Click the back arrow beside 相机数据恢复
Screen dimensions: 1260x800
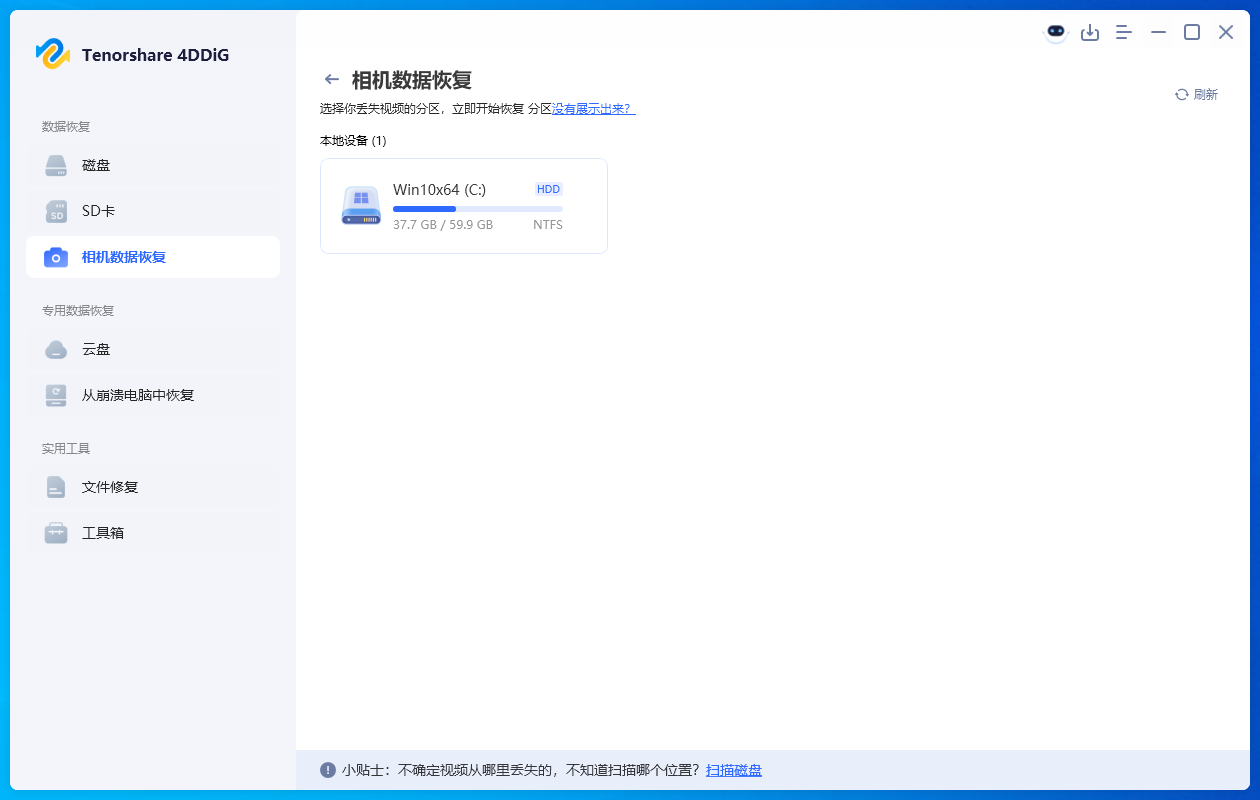(x=331, y=78)
